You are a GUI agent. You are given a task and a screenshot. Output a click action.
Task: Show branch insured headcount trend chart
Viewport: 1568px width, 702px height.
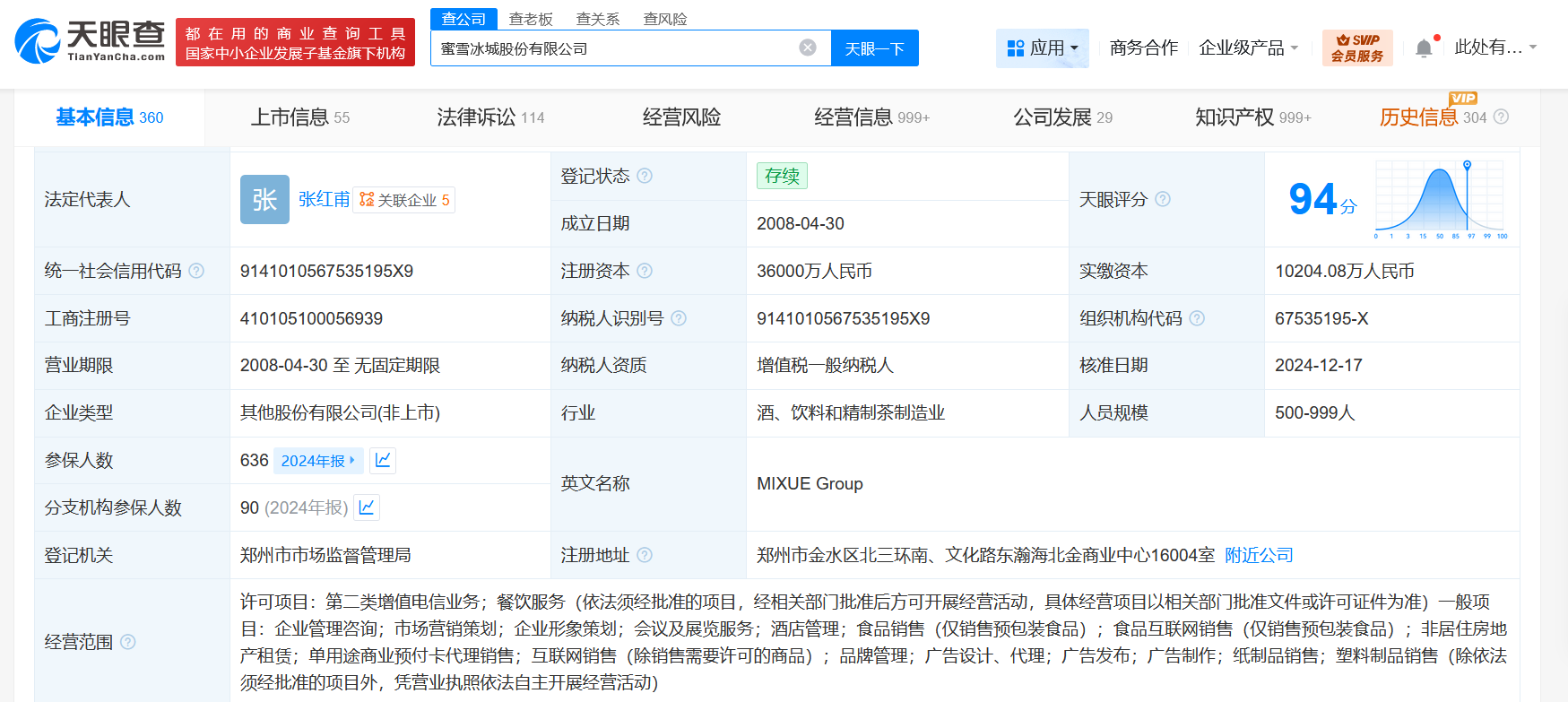coord(367,507)
